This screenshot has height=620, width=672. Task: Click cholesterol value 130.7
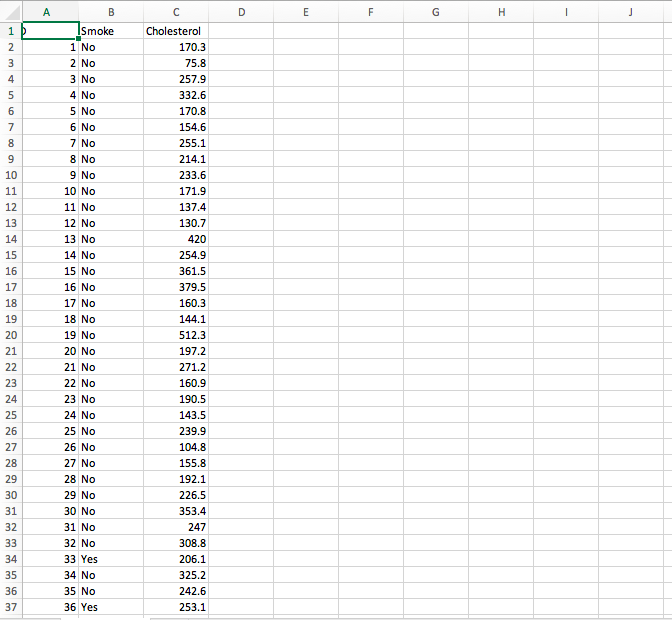click(x=176, y=223)
